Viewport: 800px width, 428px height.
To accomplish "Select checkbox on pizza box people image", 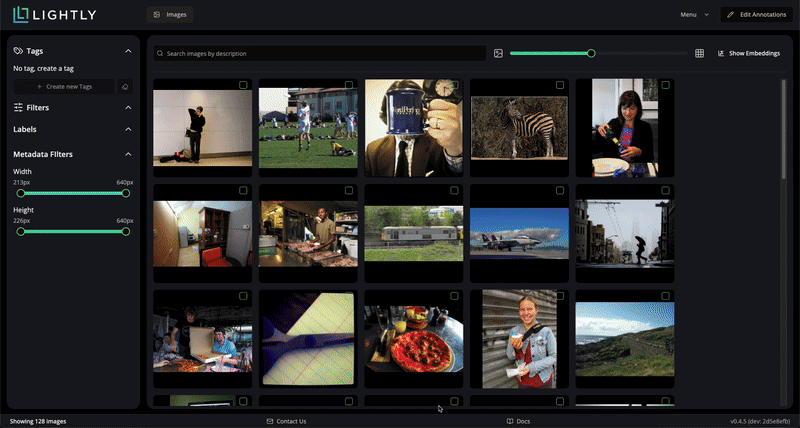I will pyautogui.click(x=243, y=296).
